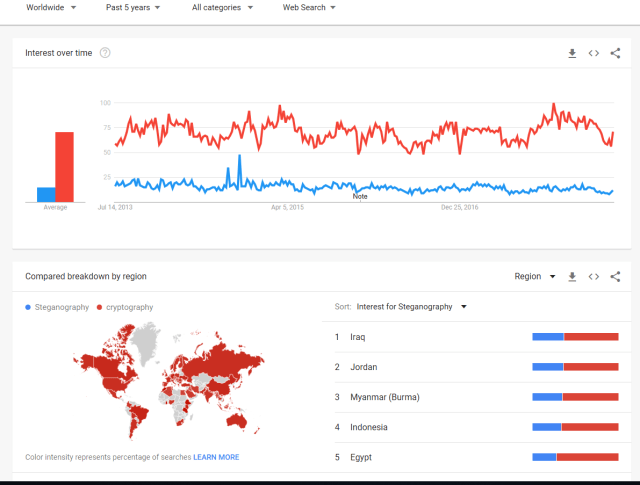Click the Note marker on the chart
This screenshot has height=485, width=640.
(x=360, y=196)
